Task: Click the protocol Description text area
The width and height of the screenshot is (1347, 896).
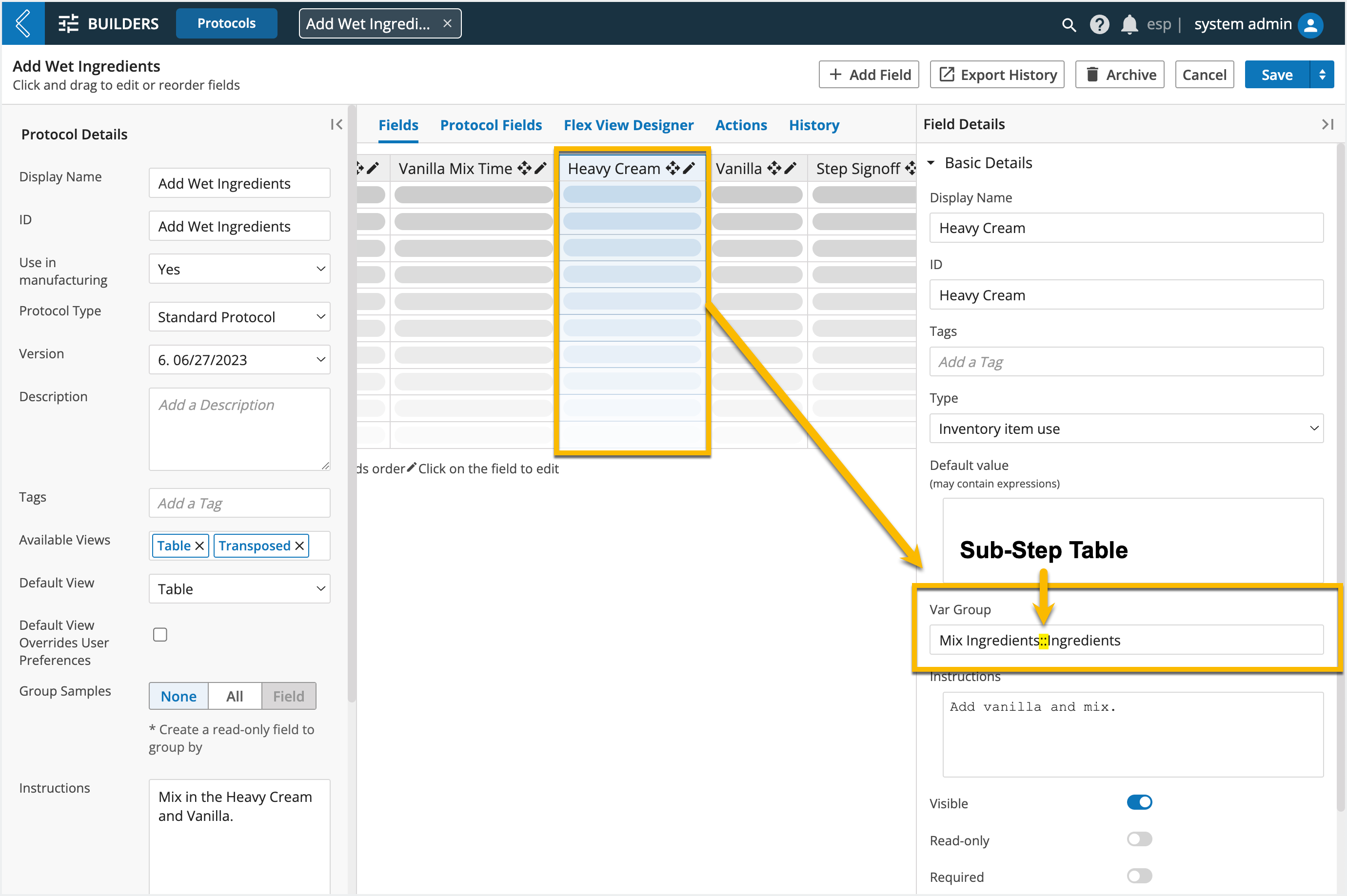Action: point(239,429)
